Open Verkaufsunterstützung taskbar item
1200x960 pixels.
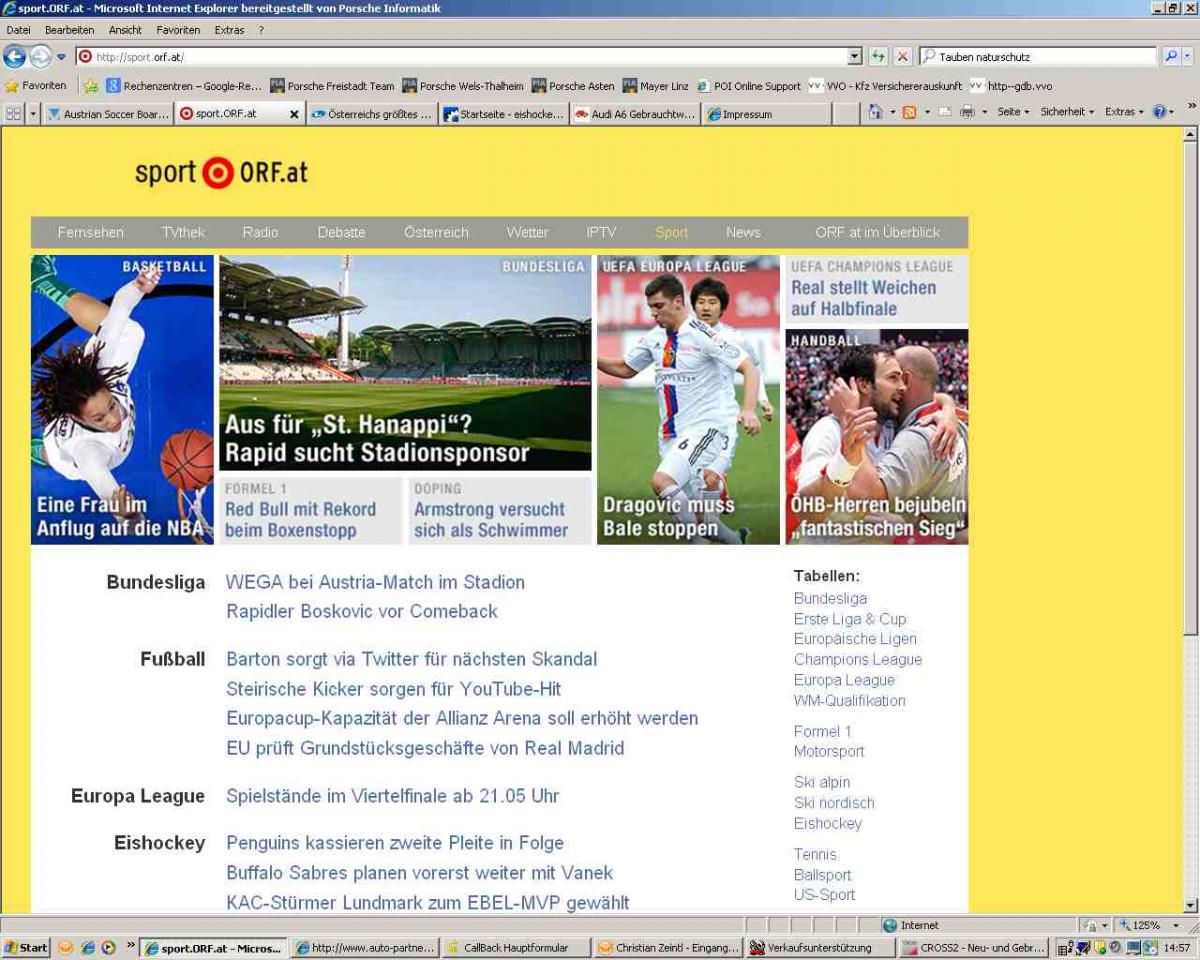[x=820, y=948]
